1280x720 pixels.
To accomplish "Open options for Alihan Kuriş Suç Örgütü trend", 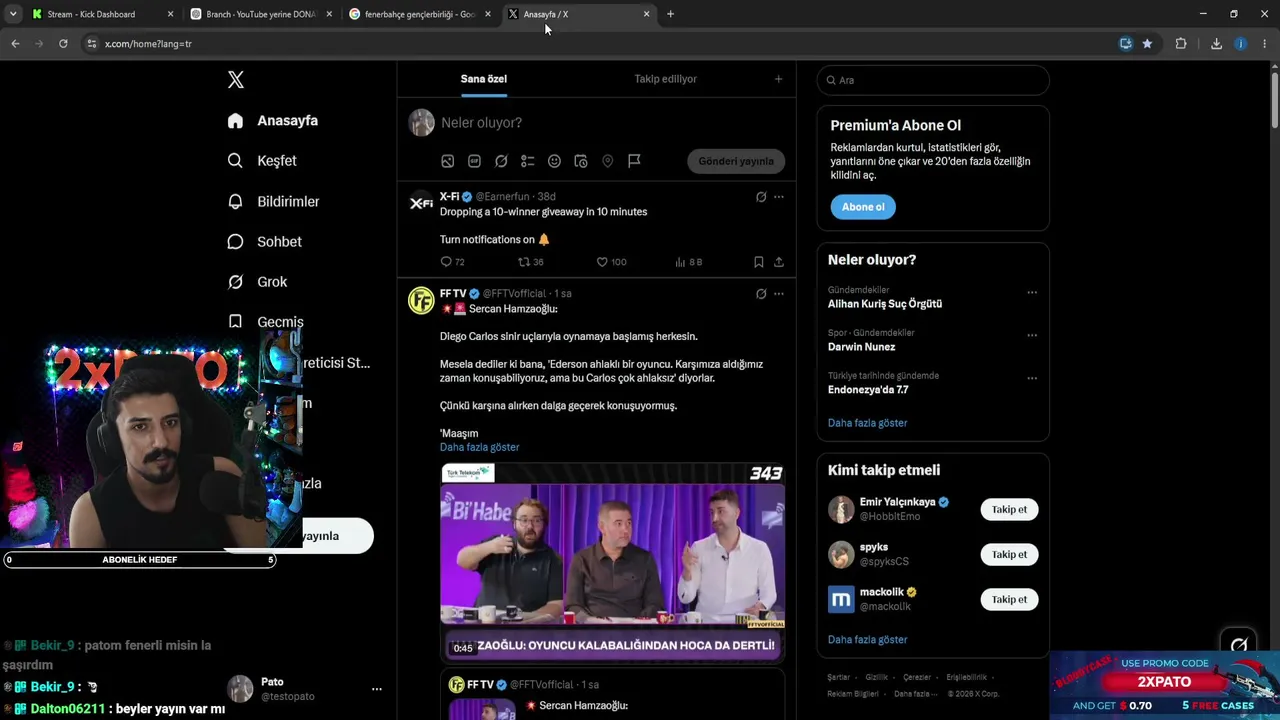I will click(1032, 293).
